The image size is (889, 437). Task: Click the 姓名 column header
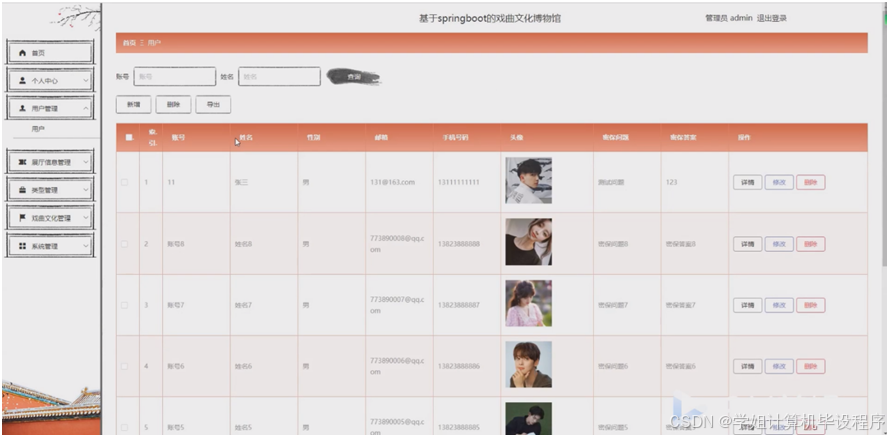[x=246, y=137]
